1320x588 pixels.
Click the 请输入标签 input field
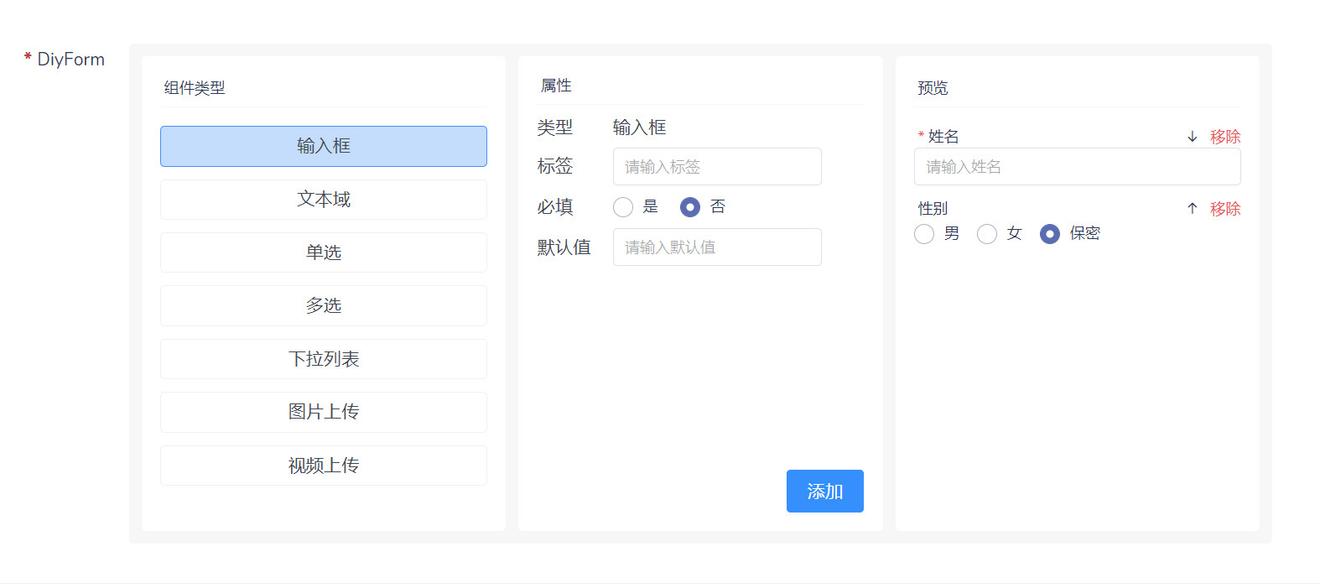pyautogui.click(x=716, y=166)
